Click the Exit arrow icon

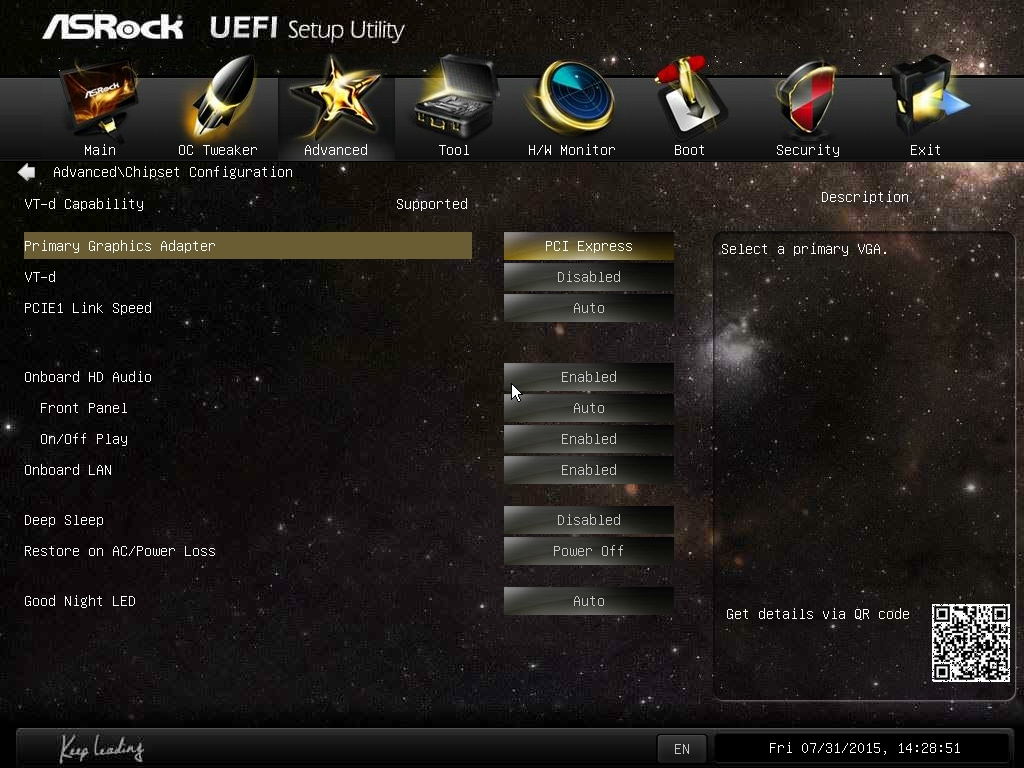pos(927,97)
